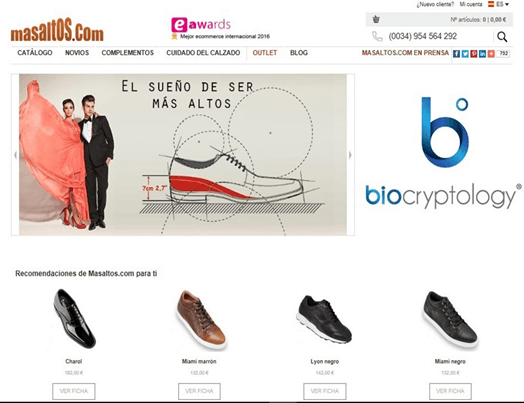Select the Miami marrón shoe thumbnail
The image size is (524, 403).
201,320
